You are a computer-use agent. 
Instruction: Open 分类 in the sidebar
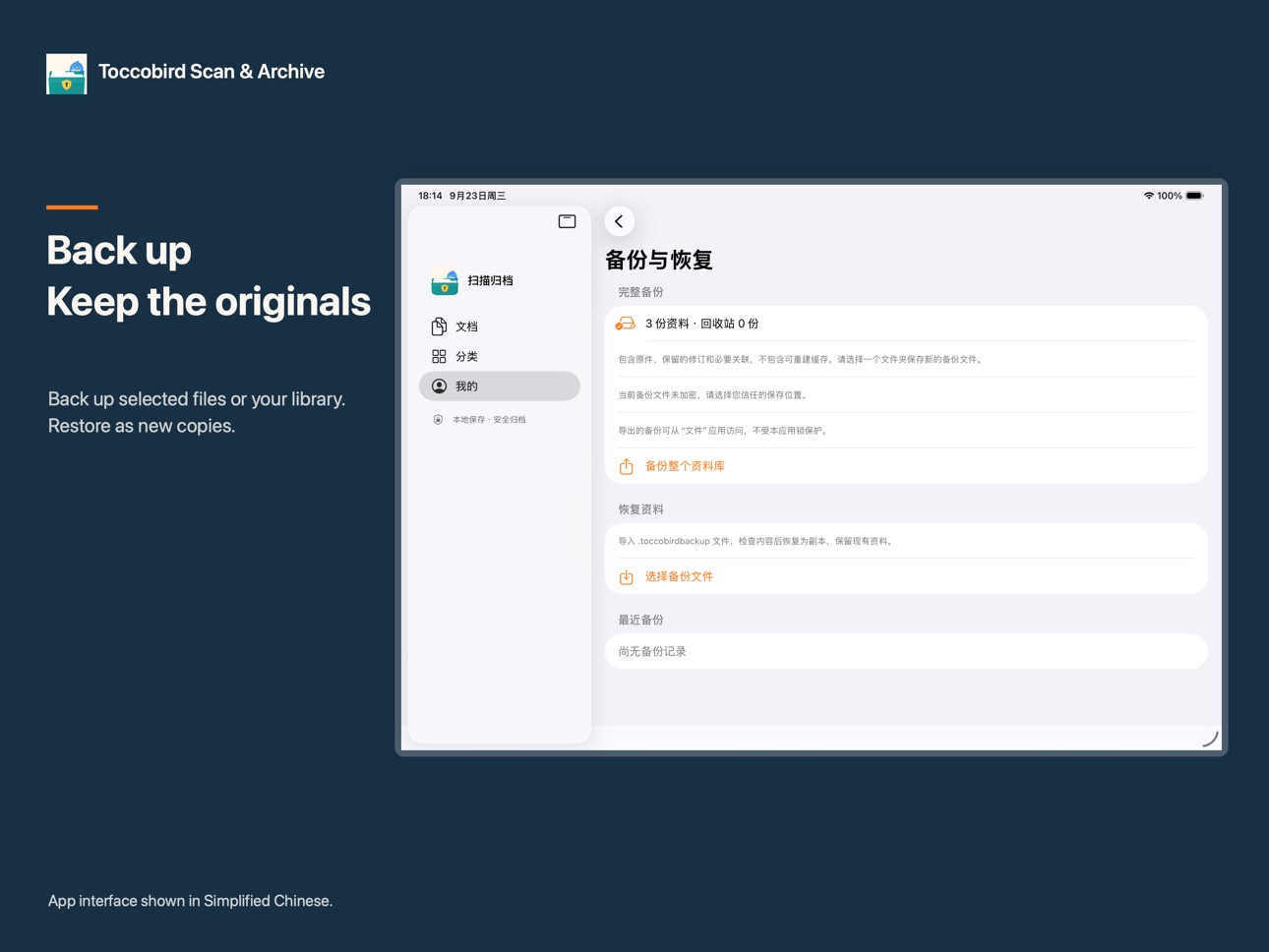pyautogui.click(x=500, y=356)
